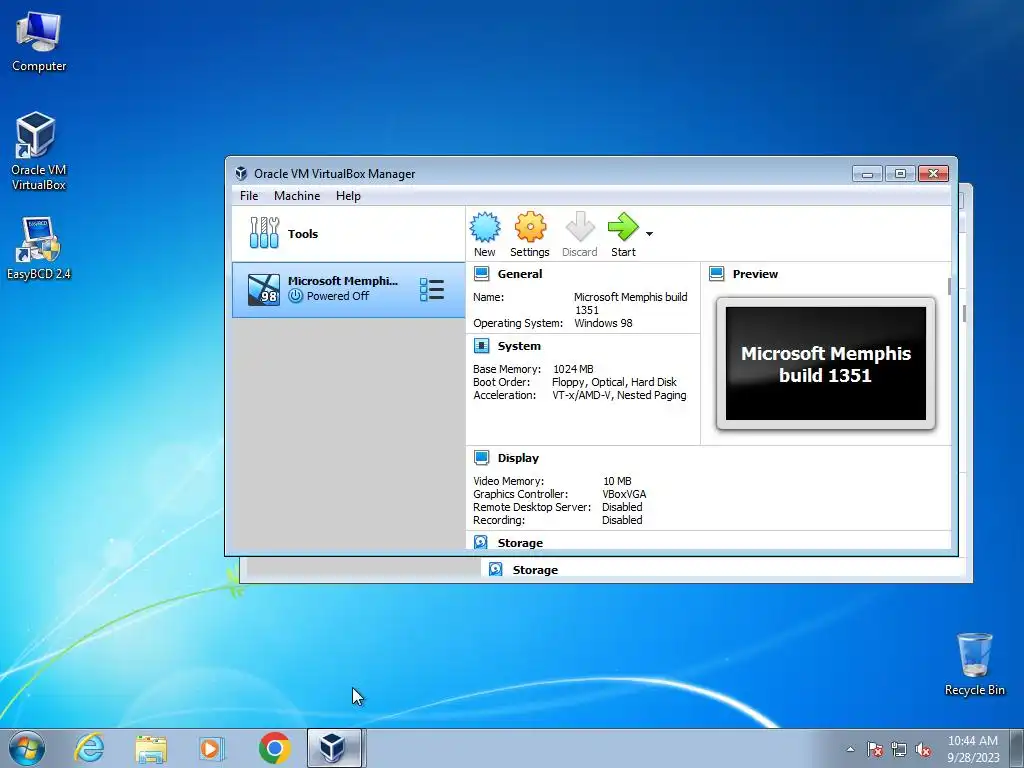Open VM Settings gear icon

[530, 227]
